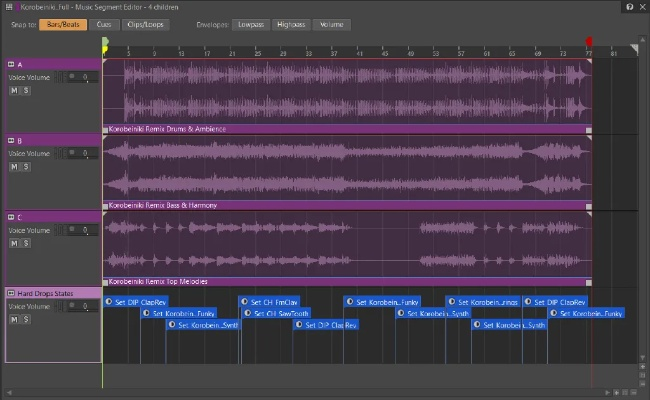Mute the Hard Drops States track

pos(15,320)
